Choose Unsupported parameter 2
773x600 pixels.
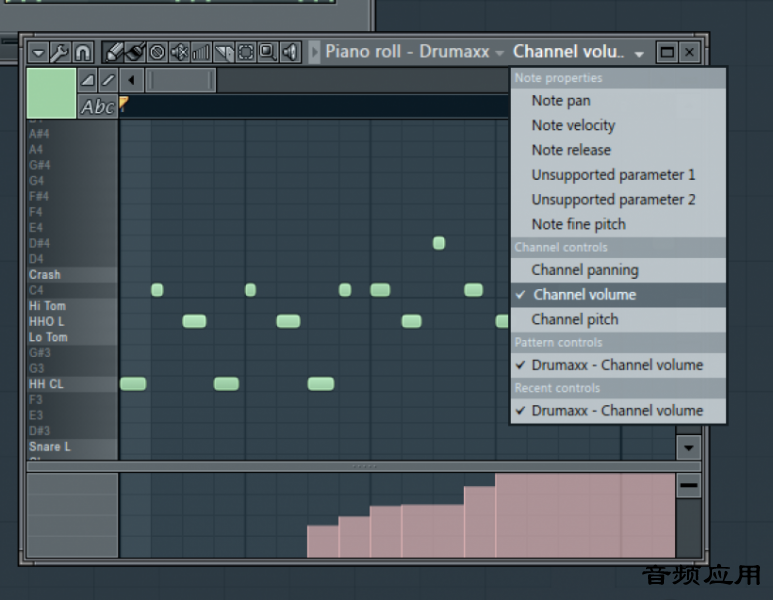tap(618, 199)
